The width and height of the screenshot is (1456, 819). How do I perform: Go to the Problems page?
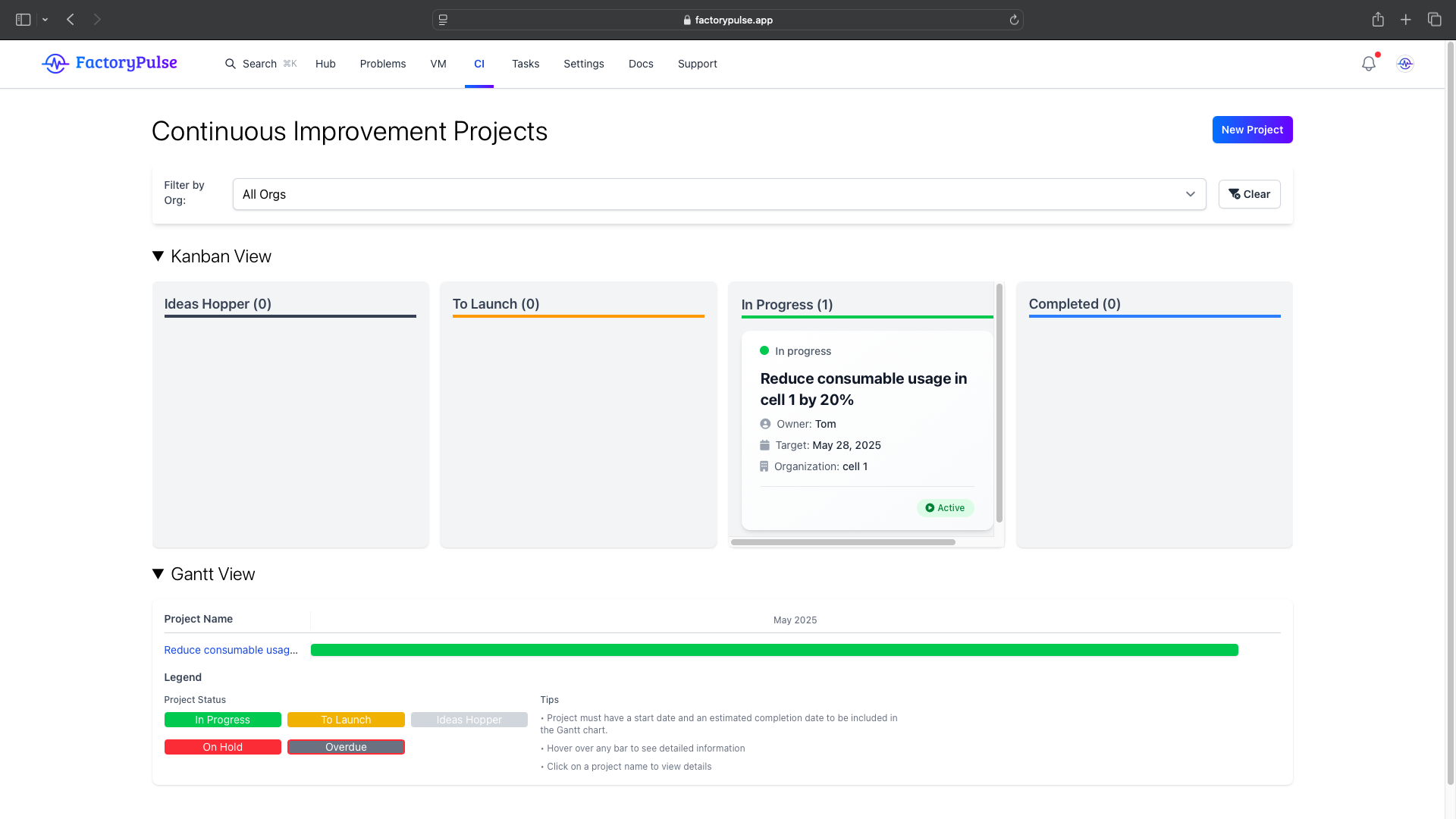[x=383, y=64]
